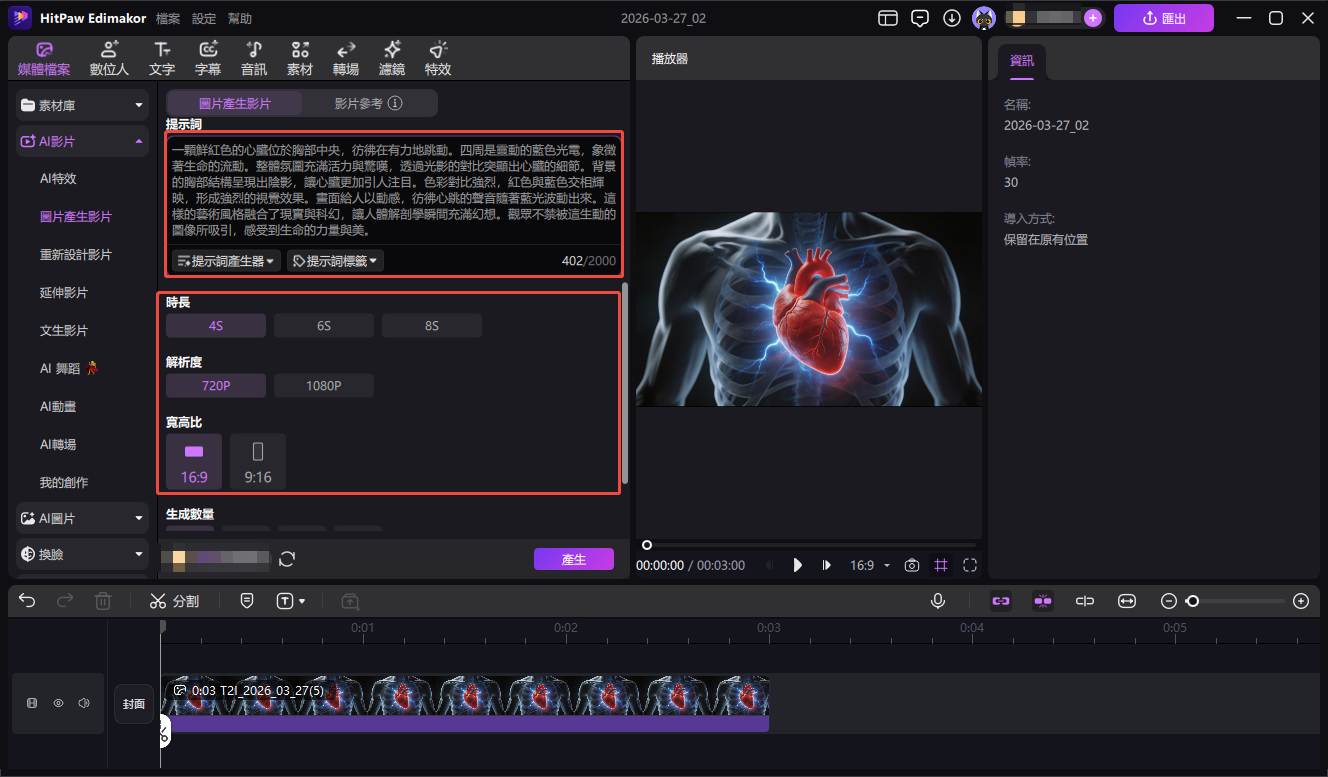Image resolution: width=1328 pixels, height=777 pixels.
Task: Open the 數位人 (digital human) panel
Action: click(x=108, y=57)
